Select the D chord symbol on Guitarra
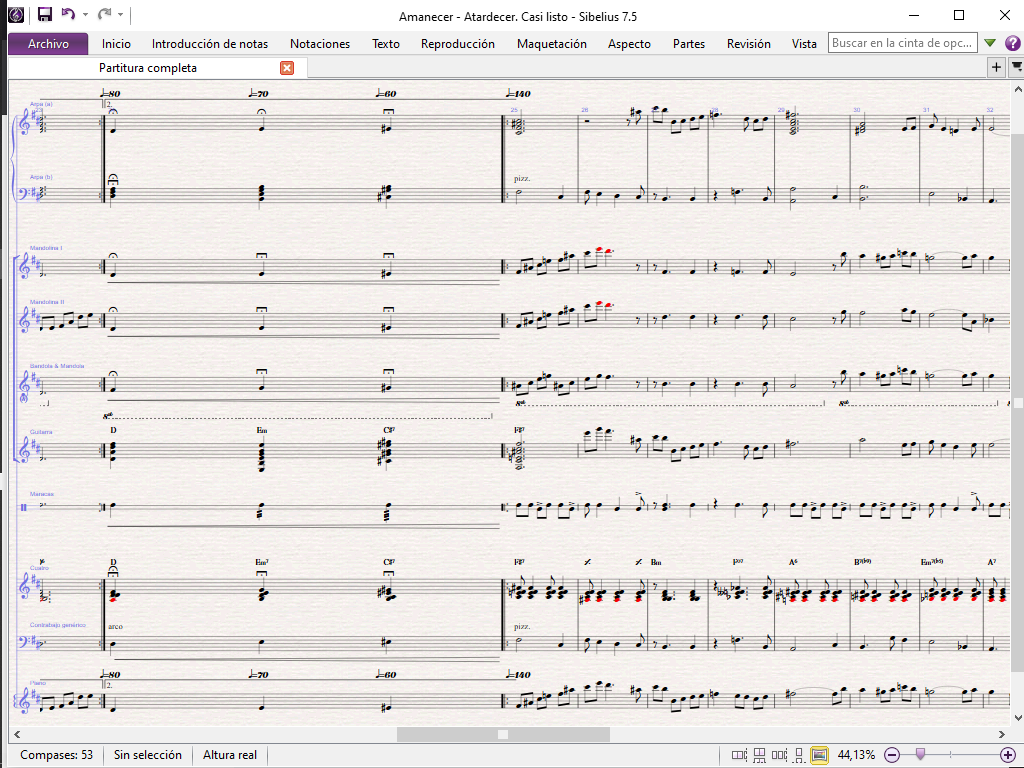This screenshot has width=1024, height=768. pyautogui.click(x=113, y=430)
